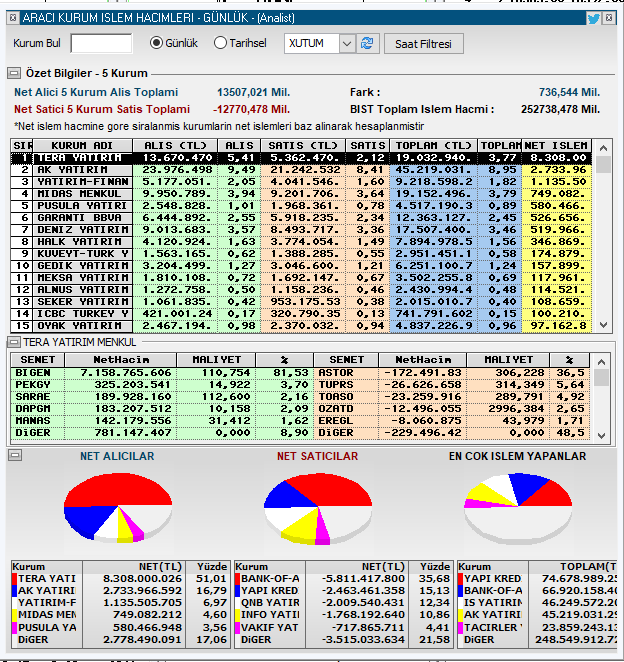Sort by ALIS (TL) column header

click(x=175, y=146)
